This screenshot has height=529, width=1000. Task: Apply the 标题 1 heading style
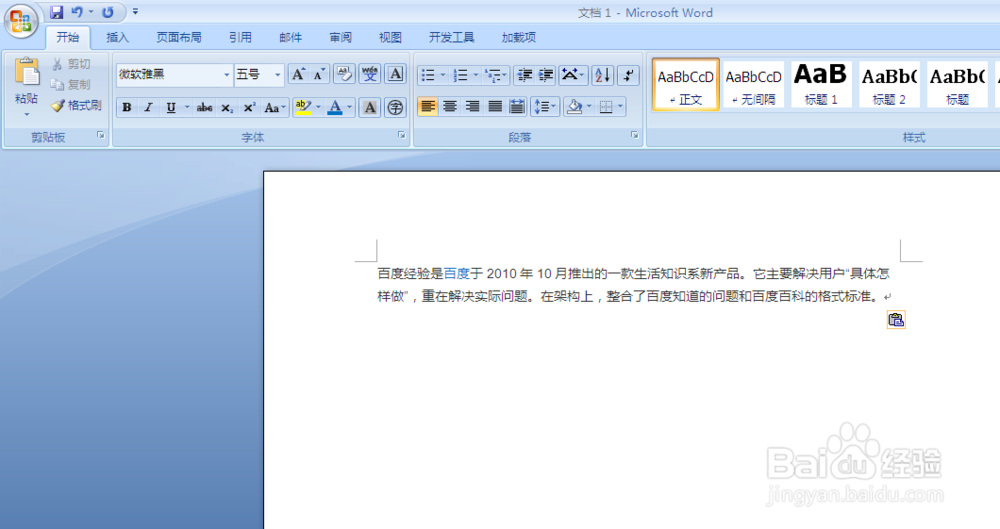click(821, 84)
